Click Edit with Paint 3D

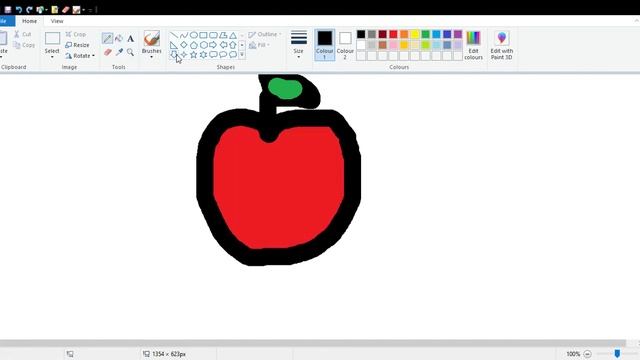pos(502,45)
